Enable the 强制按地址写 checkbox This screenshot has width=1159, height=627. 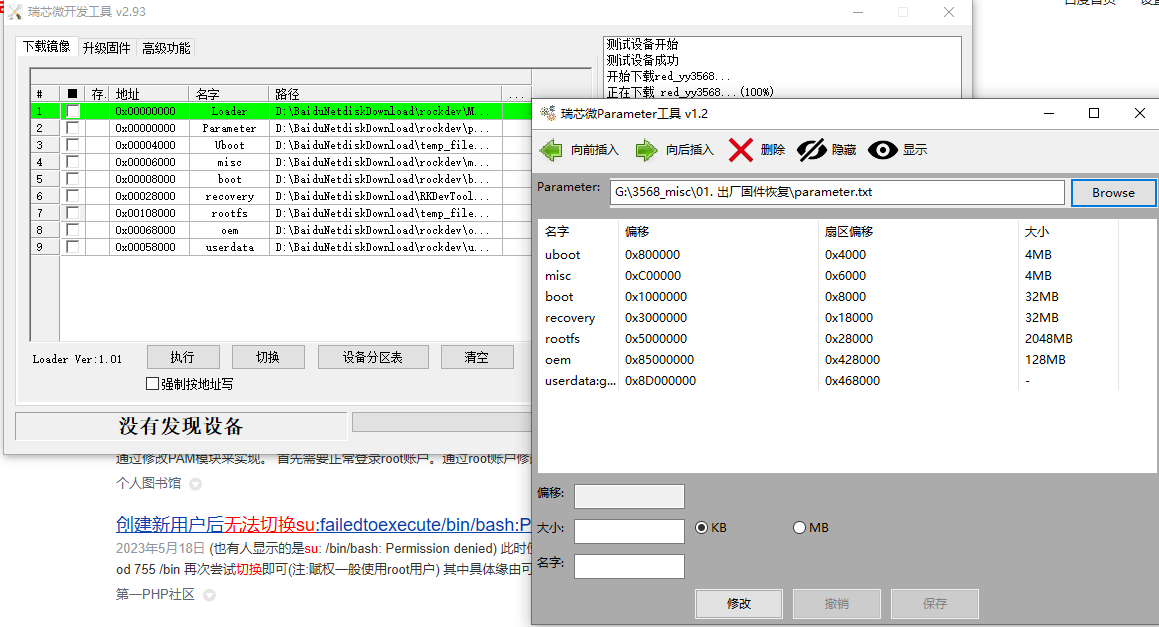pos(152,384)
